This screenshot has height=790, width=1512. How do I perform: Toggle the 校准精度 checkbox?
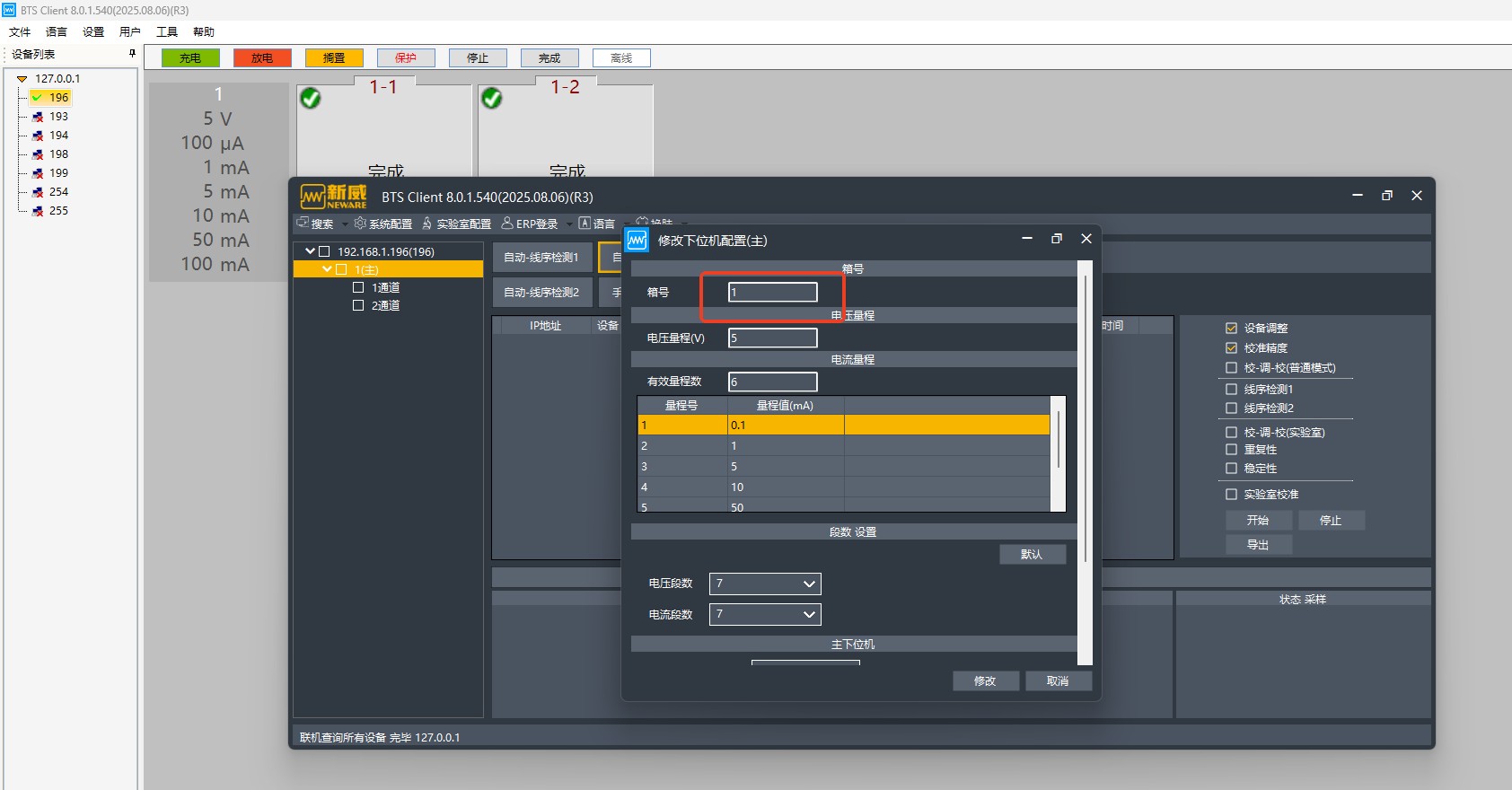(x=1231, y=347)
